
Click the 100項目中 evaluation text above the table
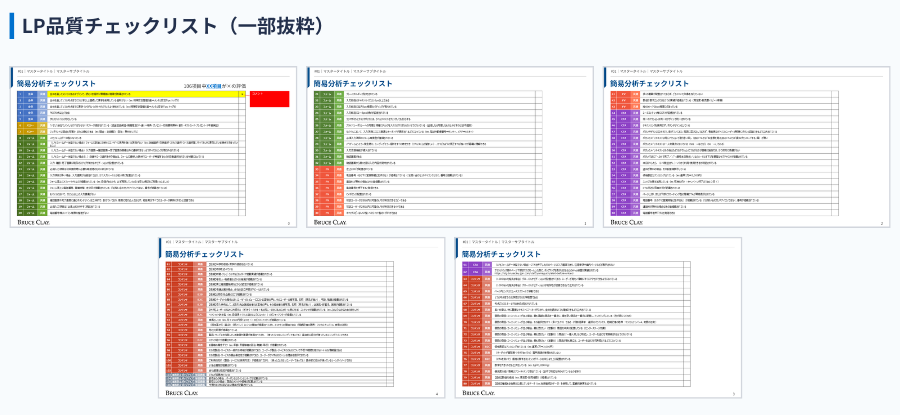tap(214, 84)
